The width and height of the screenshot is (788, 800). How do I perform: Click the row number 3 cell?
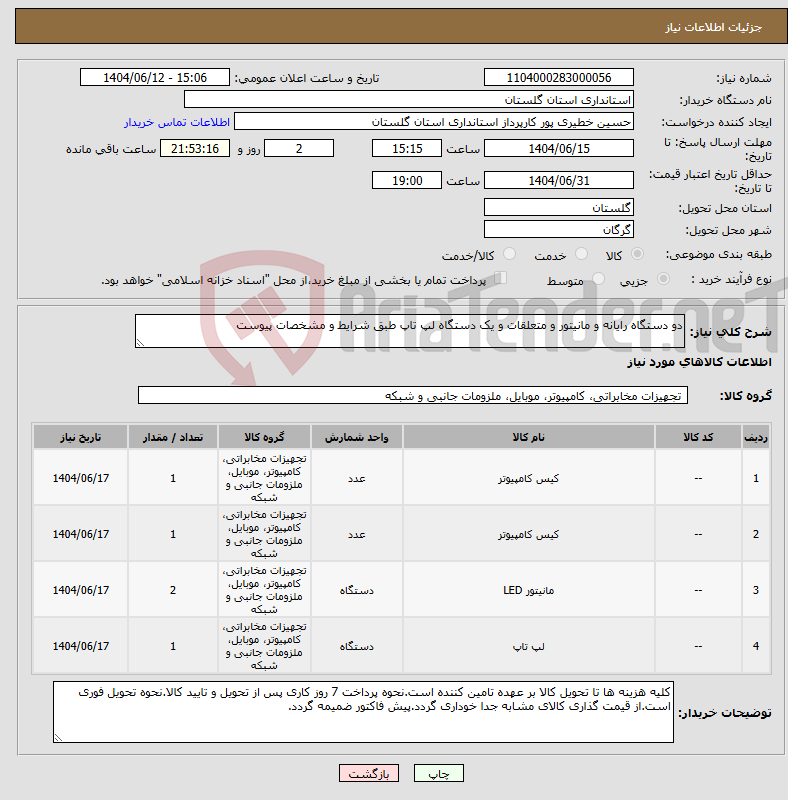click(755, 590)
